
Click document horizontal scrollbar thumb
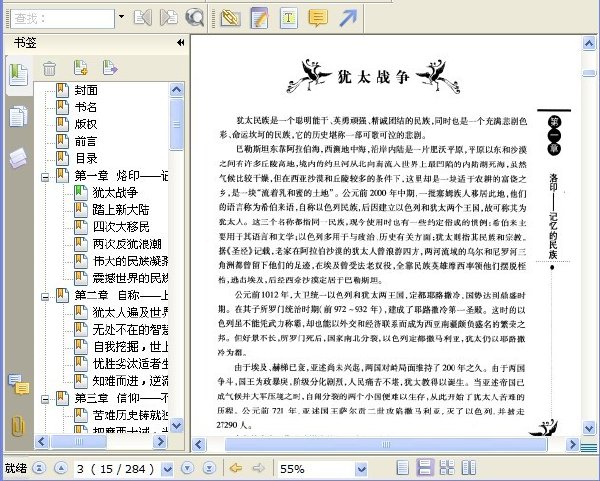(x=386, y=445)
